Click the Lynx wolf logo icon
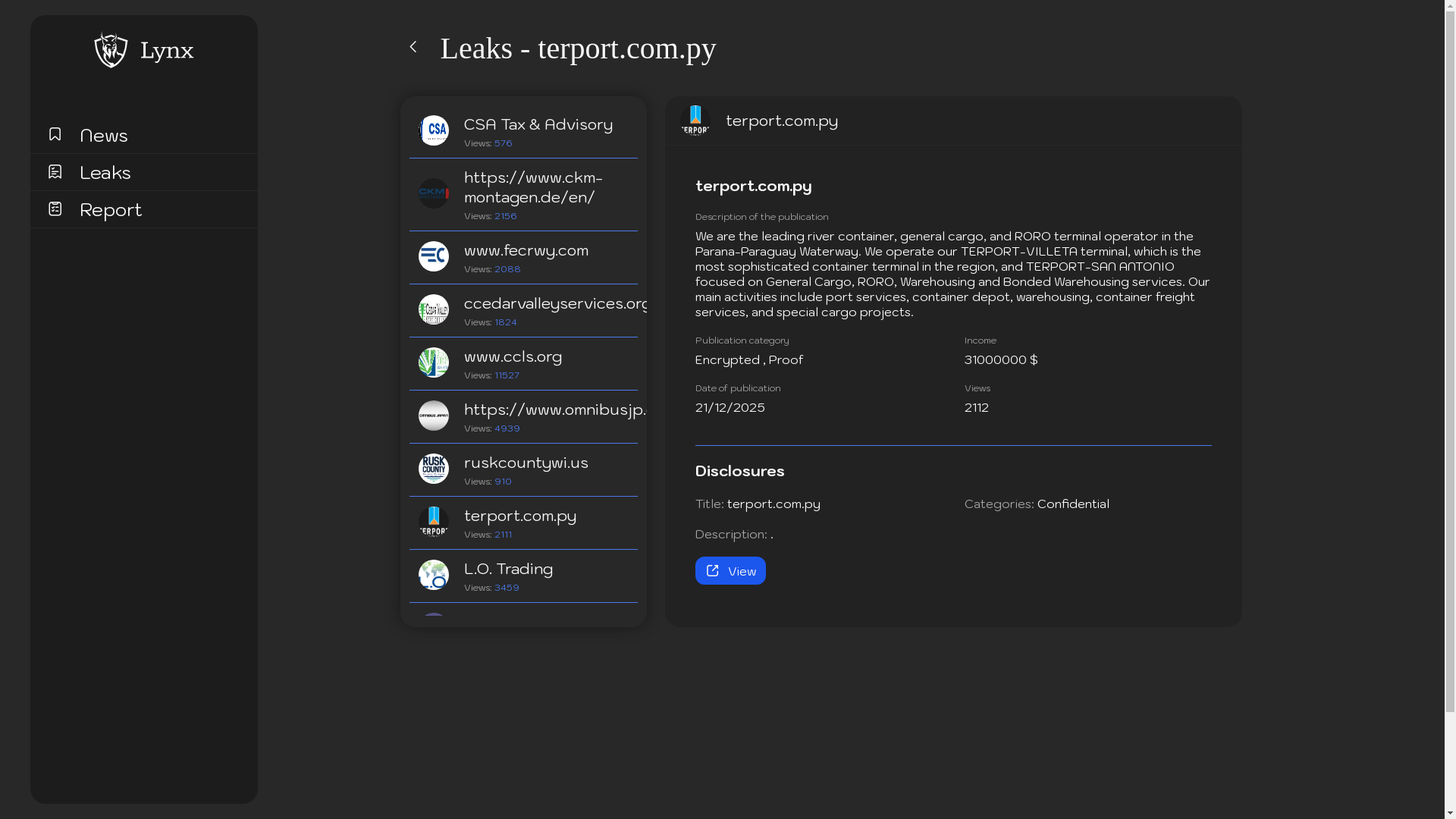Image resolution: width=1456 pixels, height=819 pixels. (111, 50)
